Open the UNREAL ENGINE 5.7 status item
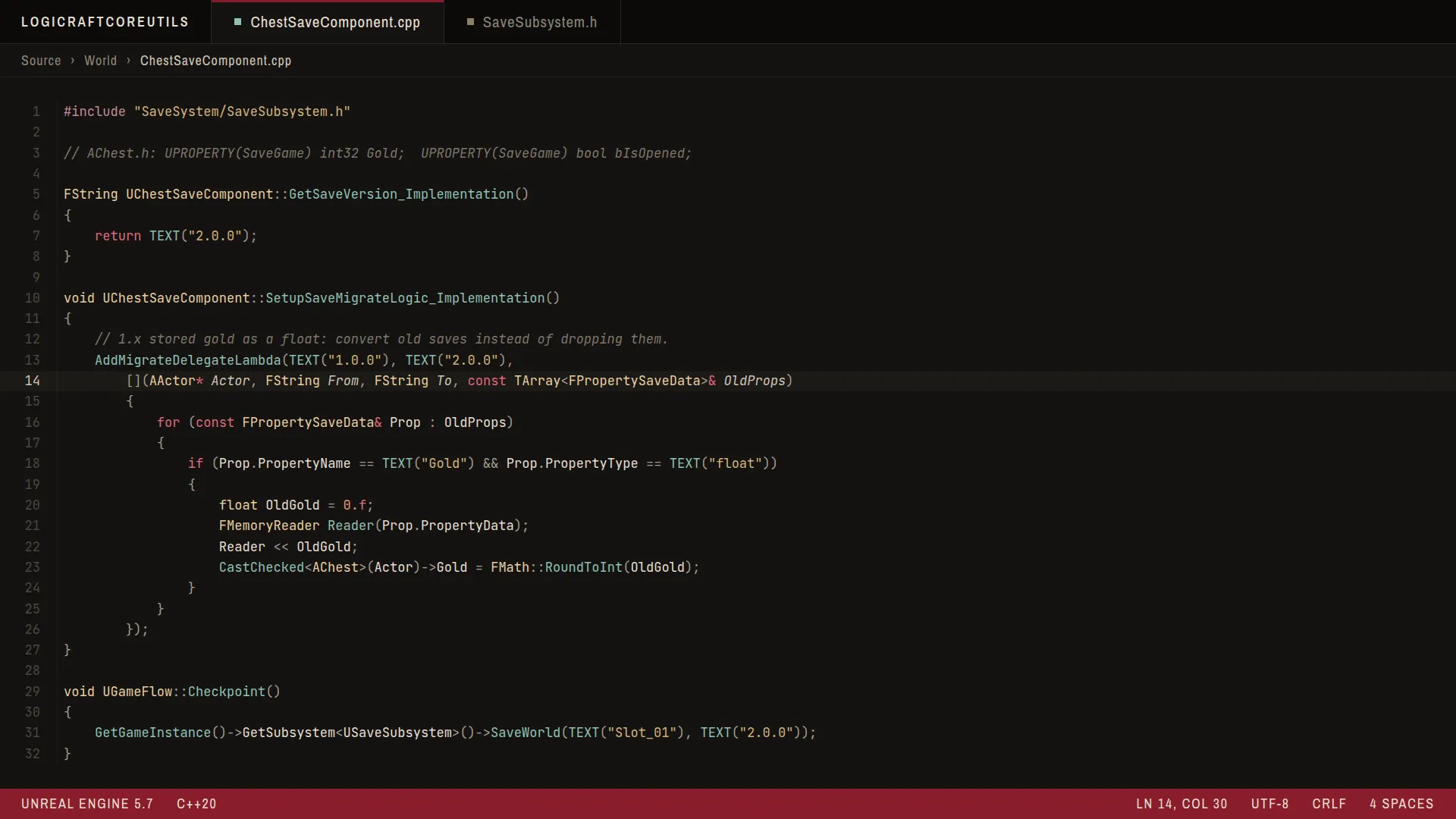Viewport: 1456px width, 819px height. (x=87, y=804)
